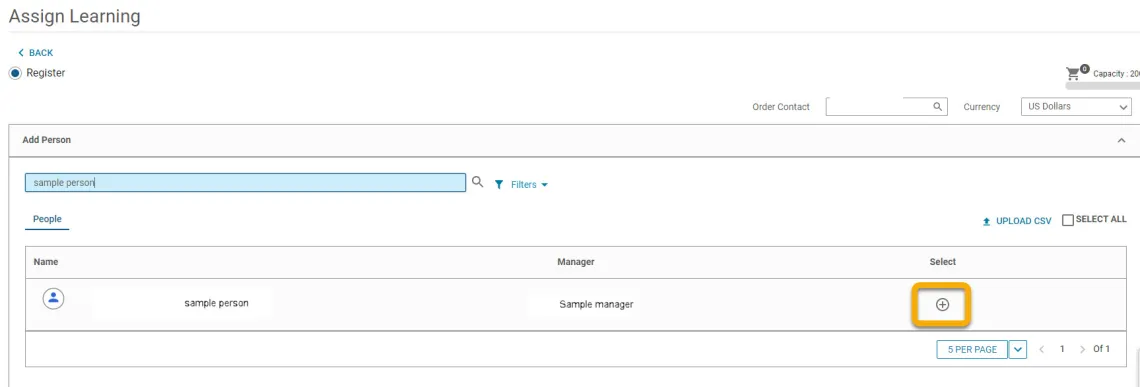1140x387 pixels.
Task: Click sample person's avatar icon
Action: 53,298
